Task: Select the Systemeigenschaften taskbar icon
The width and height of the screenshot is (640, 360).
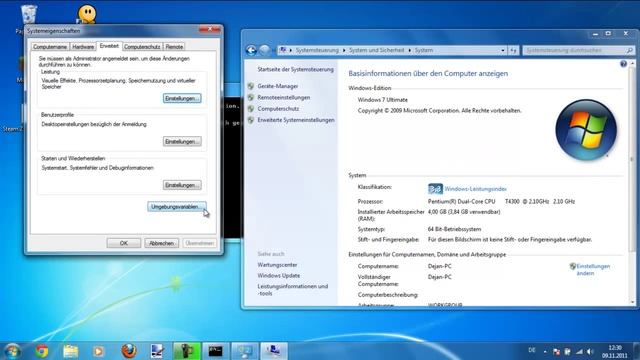Action: point(273,351)
